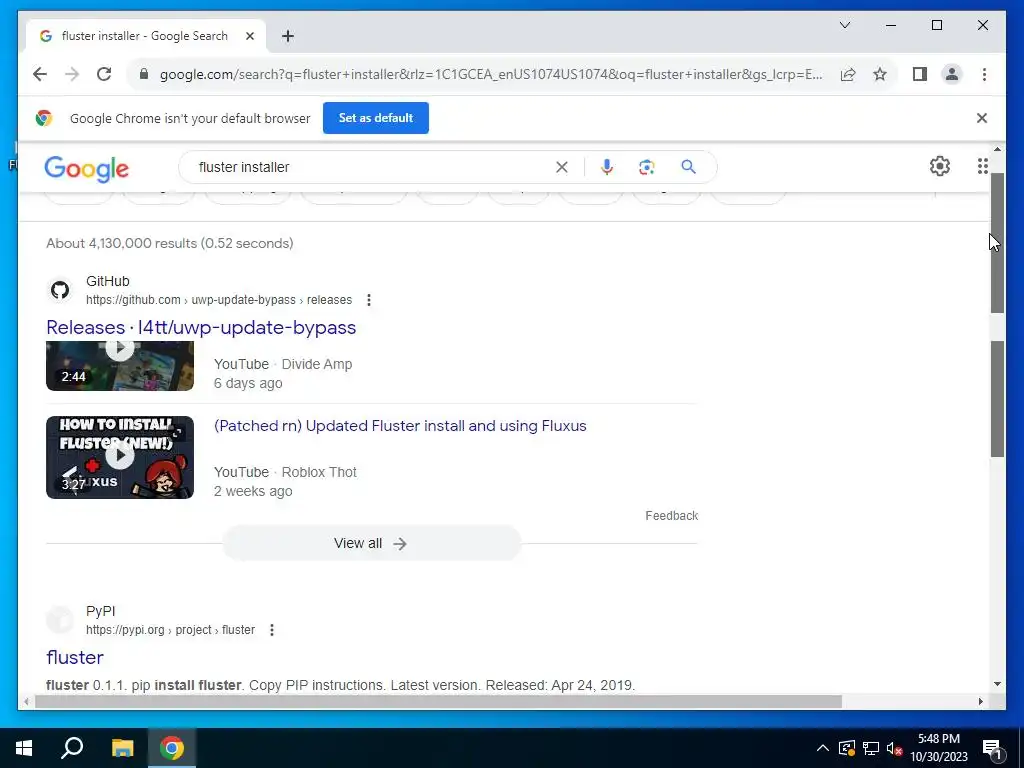This screenshot has height=768, width=1024.
Task: Click the browser forward arrow
Action: [72, 74]
